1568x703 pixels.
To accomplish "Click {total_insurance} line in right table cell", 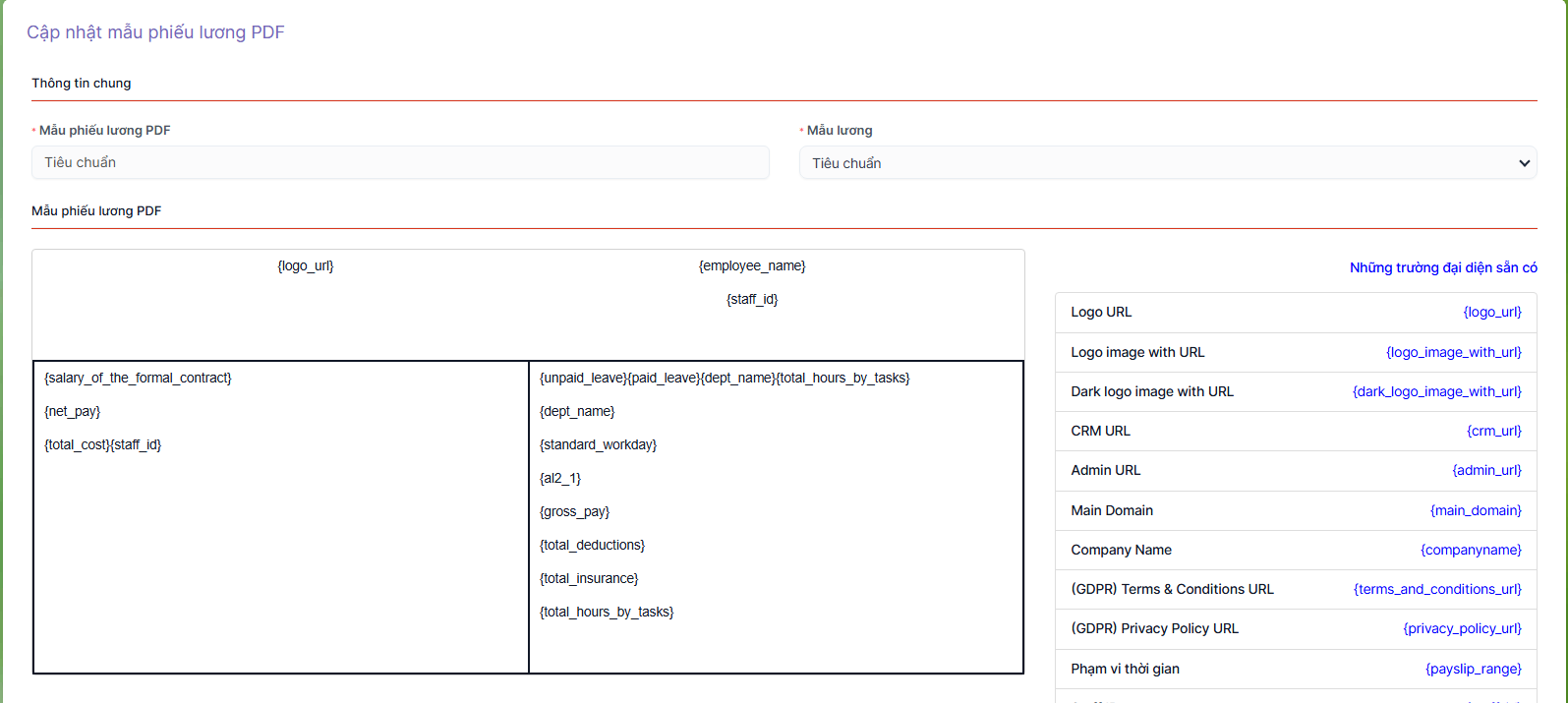I will (589, 579).
